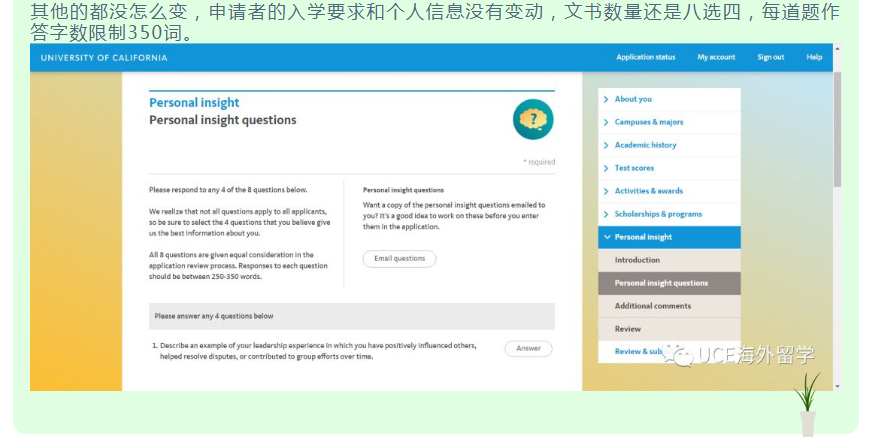Select Personal insight questions sidebar item
Viewport: 872px width, 446px height.
coord(661,283)
